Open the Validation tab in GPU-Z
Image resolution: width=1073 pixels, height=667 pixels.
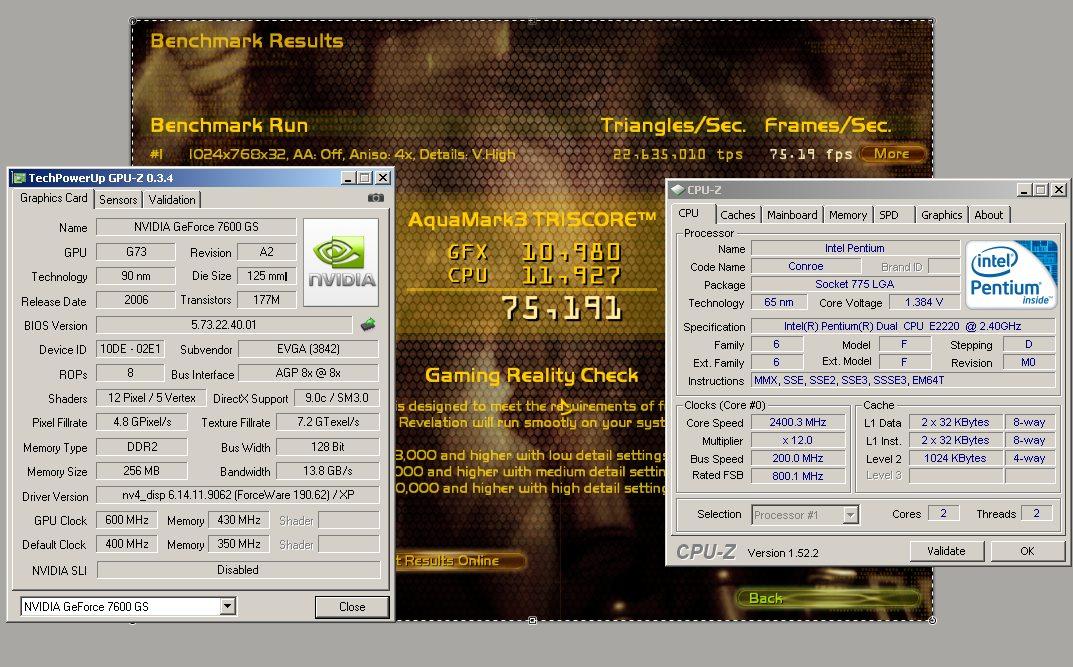pyautogui.click(x=172, y=200)
